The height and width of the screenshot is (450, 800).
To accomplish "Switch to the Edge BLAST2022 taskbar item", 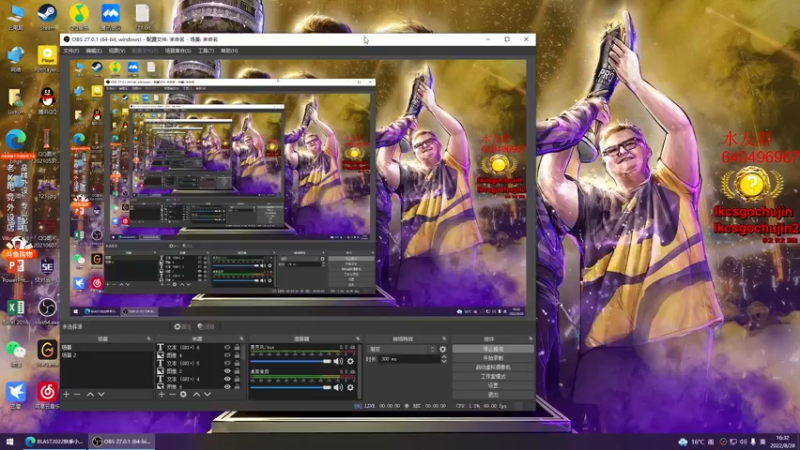I will coord(55,441).
